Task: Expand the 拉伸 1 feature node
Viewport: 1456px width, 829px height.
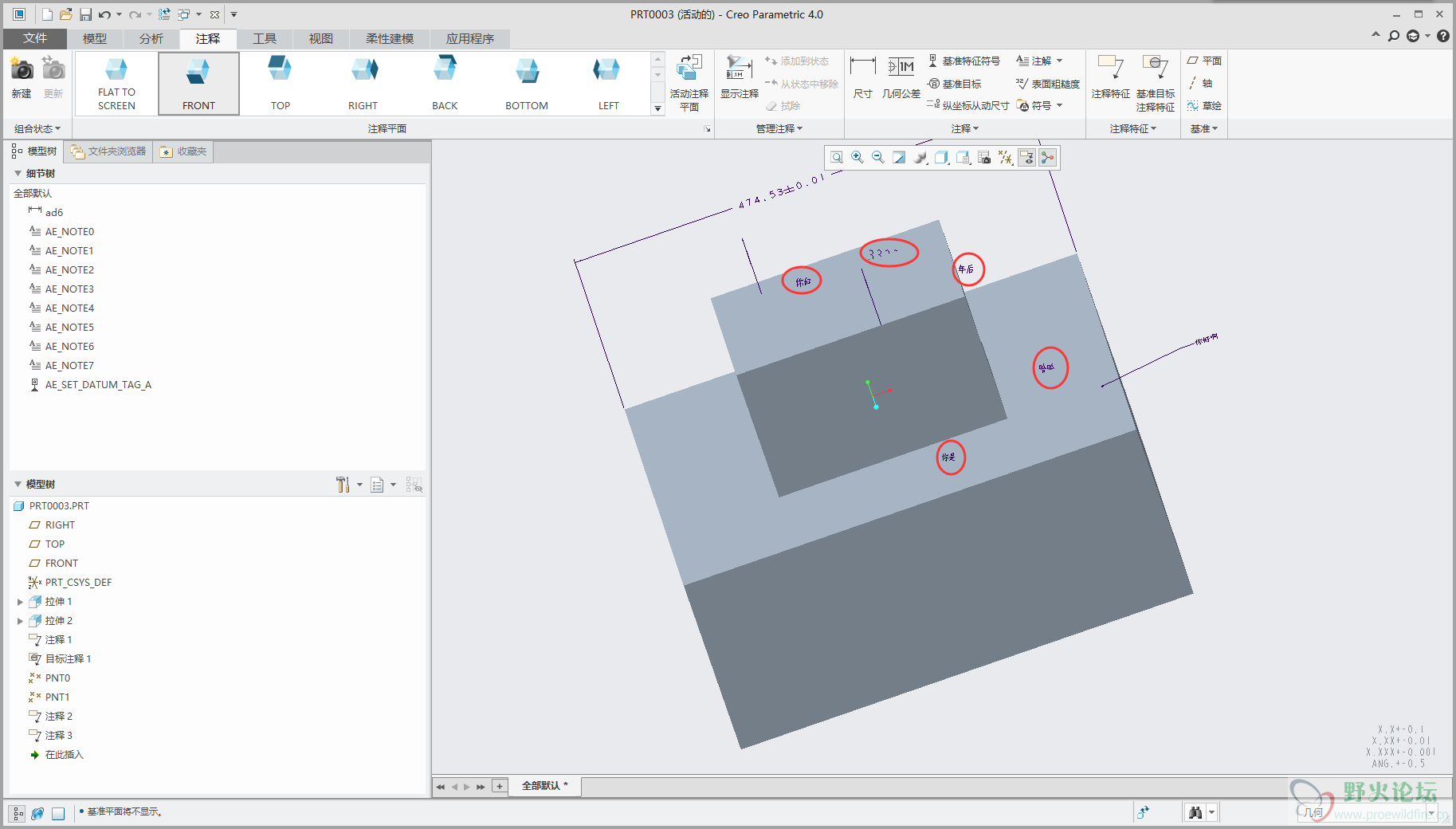Action: click(20, 602)
